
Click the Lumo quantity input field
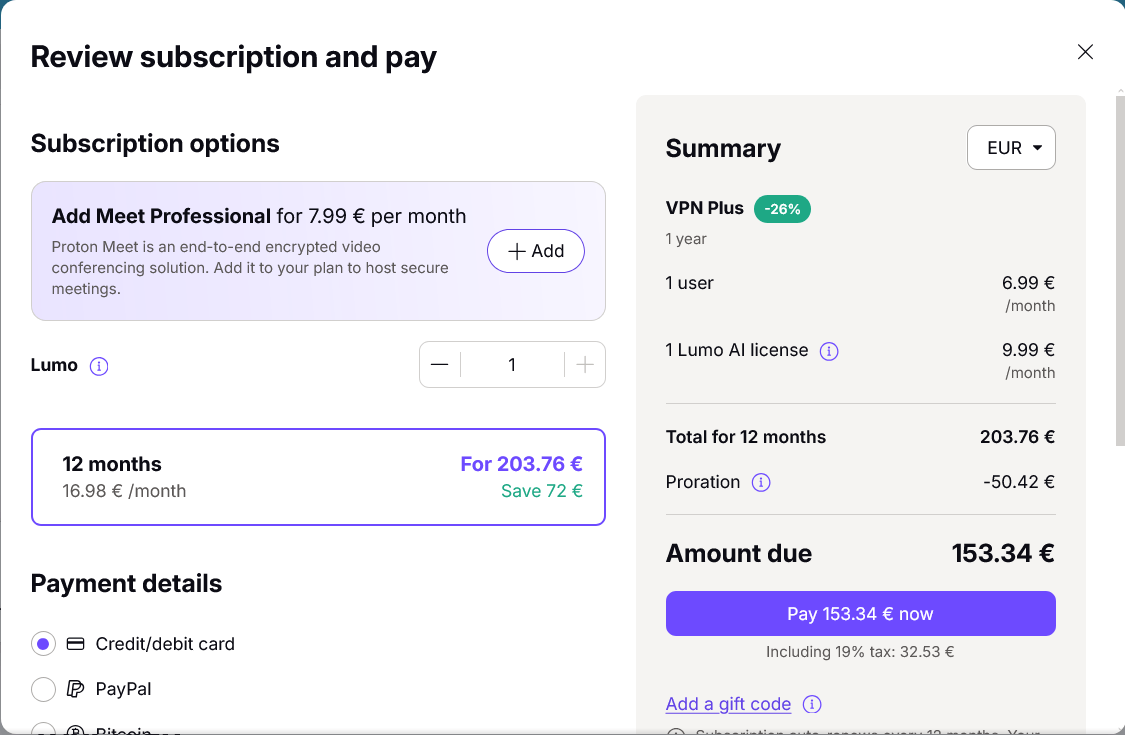(512, 365)
